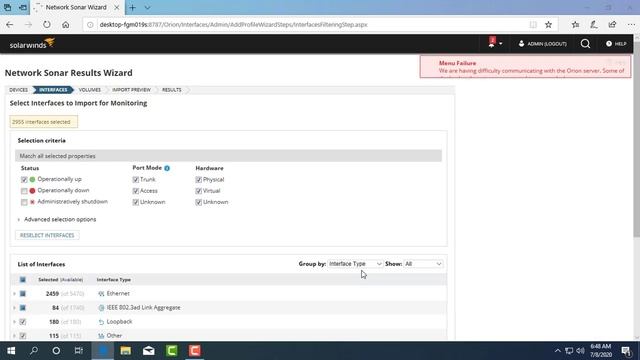This screenshot has width=640, height=360.
Task: Click the IEEE 802.3ad Link Aggregate icon
Action: click(x=101, y=308)
